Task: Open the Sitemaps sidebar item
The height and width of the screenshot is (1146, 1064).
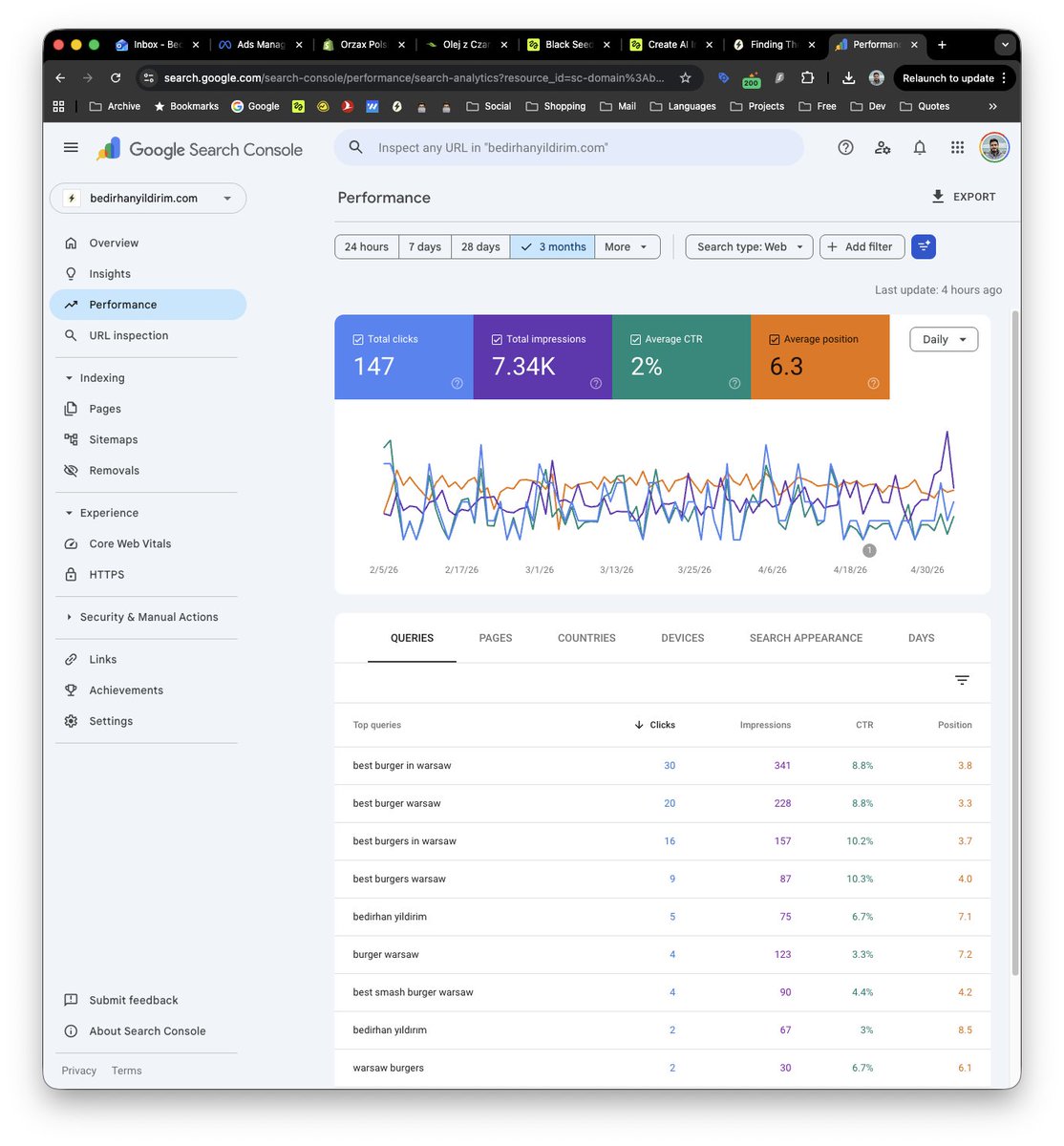Action: coord(148,439)
